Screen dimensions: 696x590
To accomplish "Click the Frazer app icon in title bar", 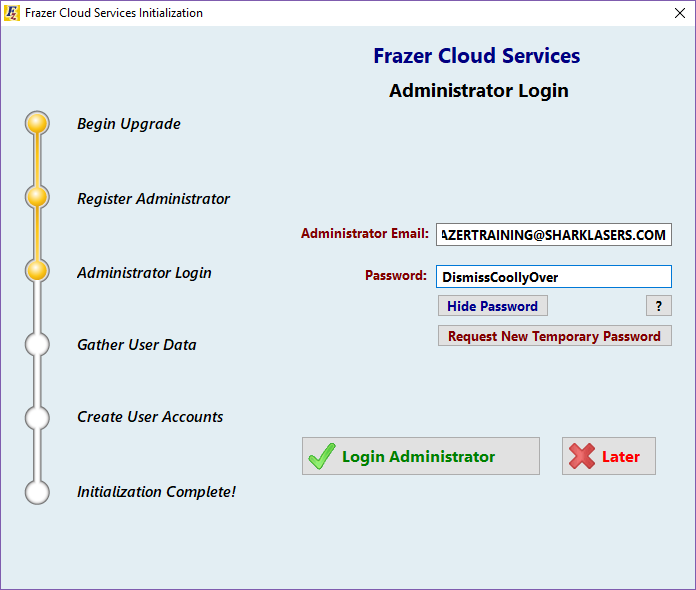I will [12, 13].
